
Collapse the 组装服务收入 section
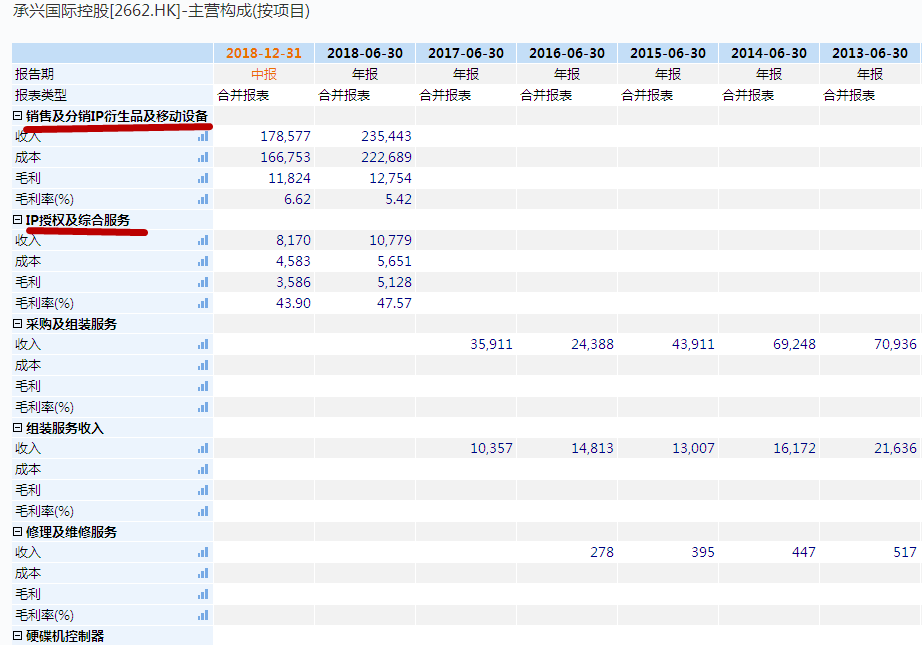[18, 428]
